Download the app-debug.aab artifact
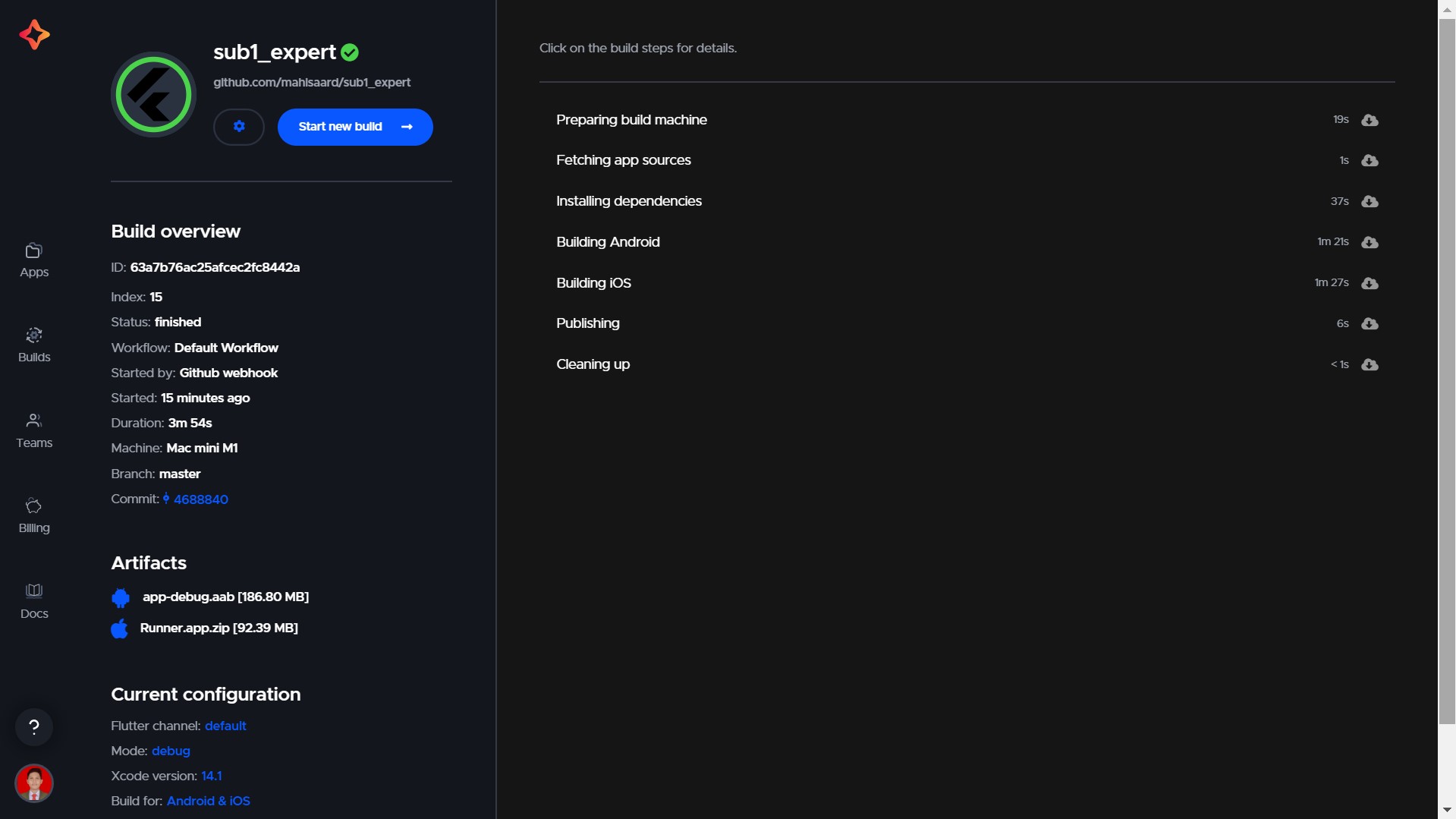 [225, 597]
